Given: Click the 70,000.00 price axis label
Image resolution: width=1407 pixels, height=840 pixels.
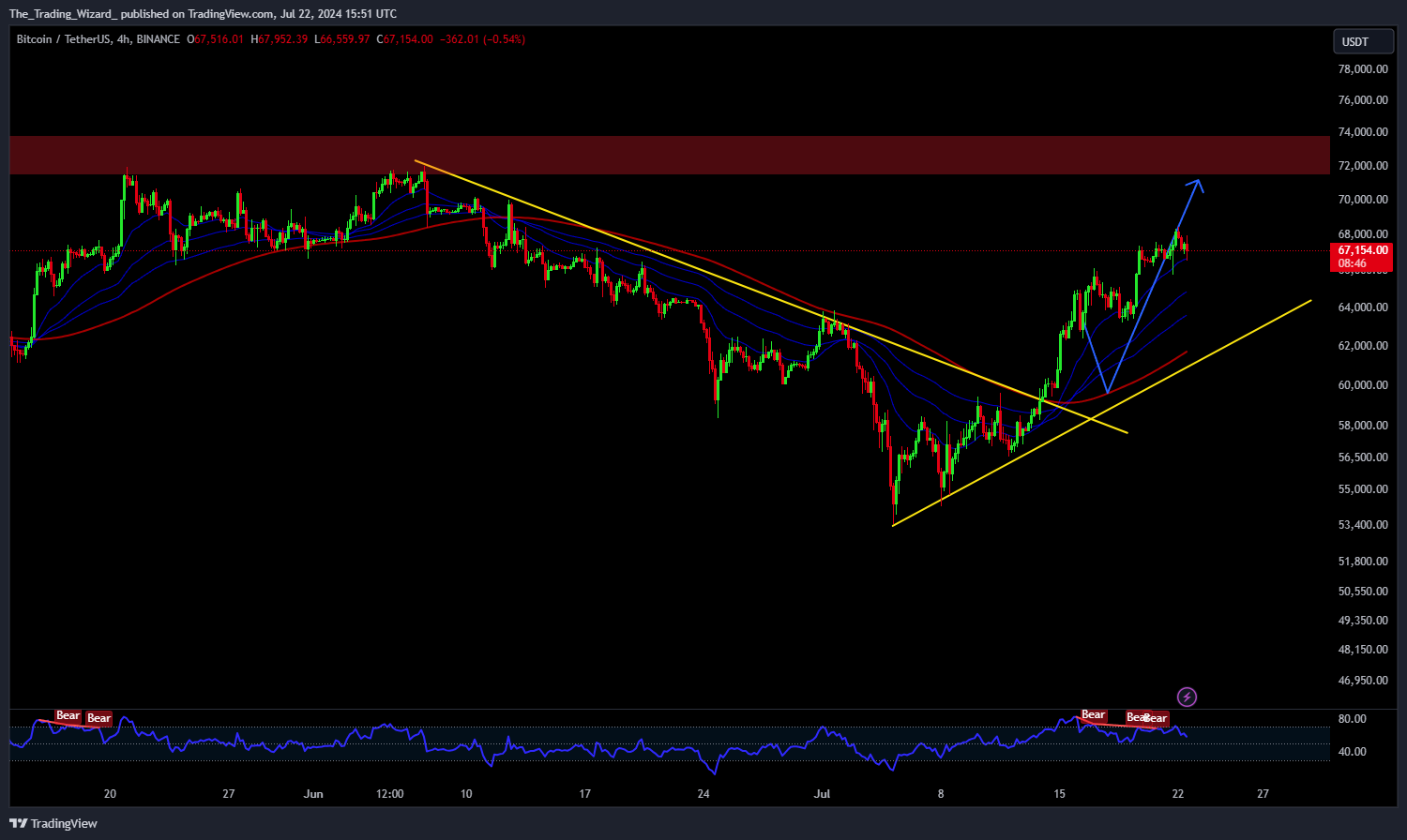Looking at the screenshot, I should point(1363,200).
